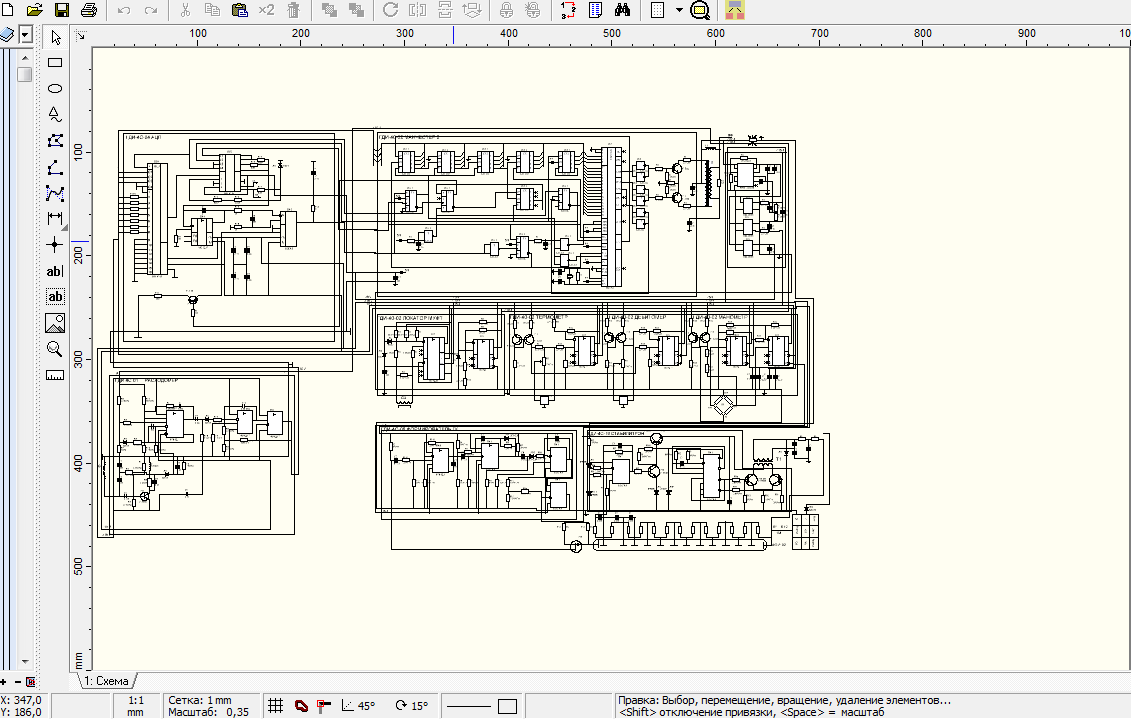Mirror selection vertically with the flip icon
The image size is (1131, 719).
pos(444,9)
